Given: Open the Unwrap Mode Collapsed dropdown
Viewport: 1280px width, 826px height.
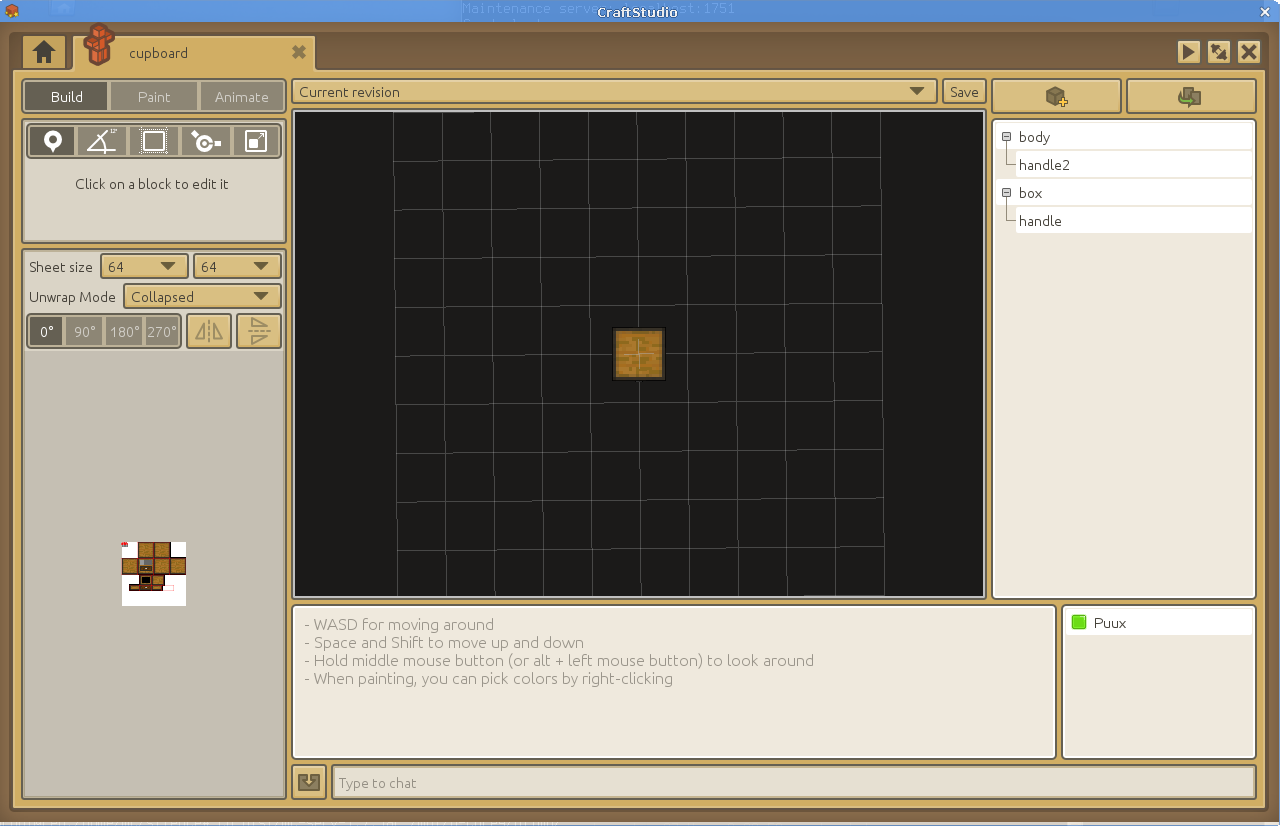Looking at the screenshot, I should [202, 297].
